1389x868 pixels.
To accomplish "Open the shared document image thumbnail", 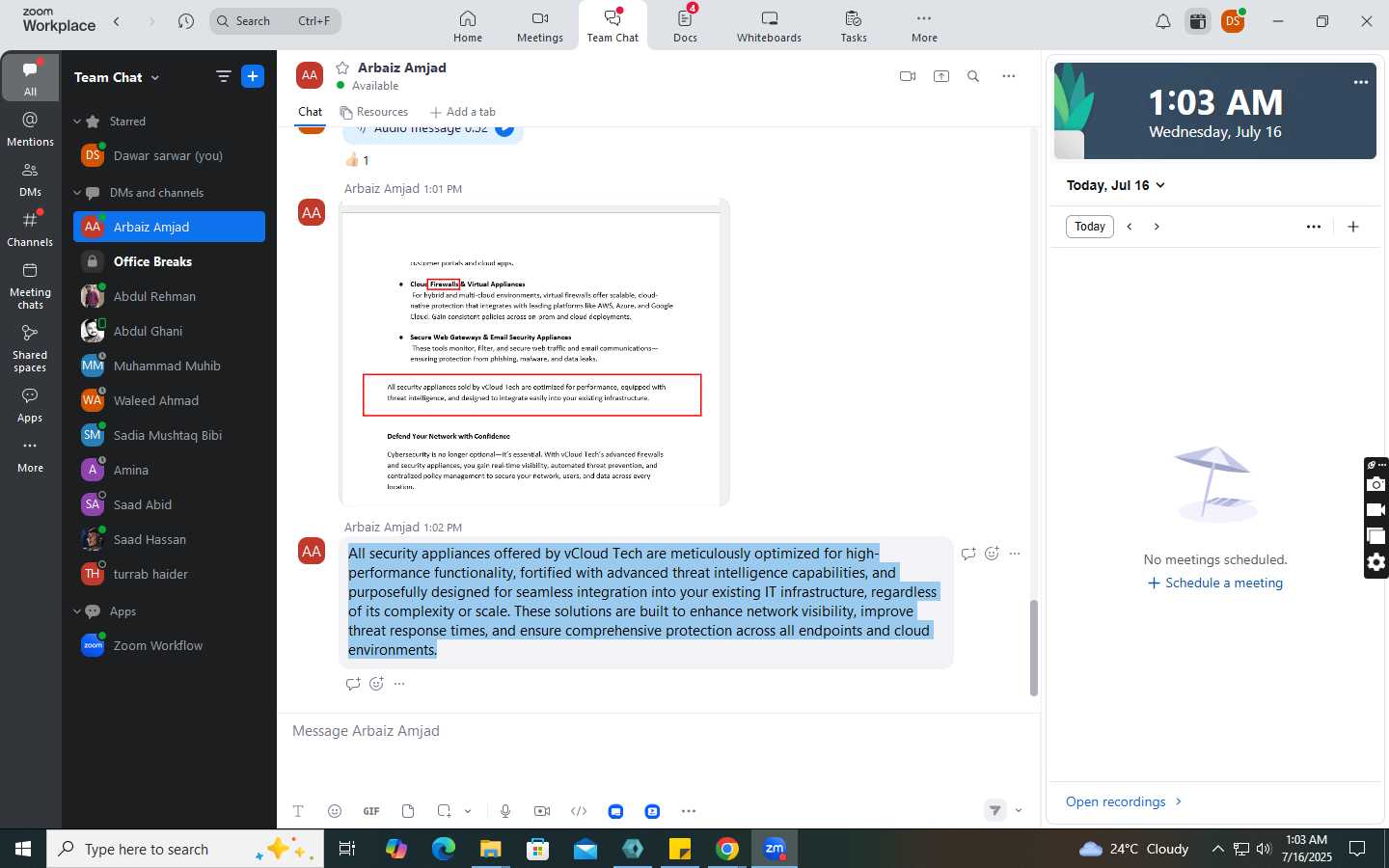I will click(x=534, y=352).
